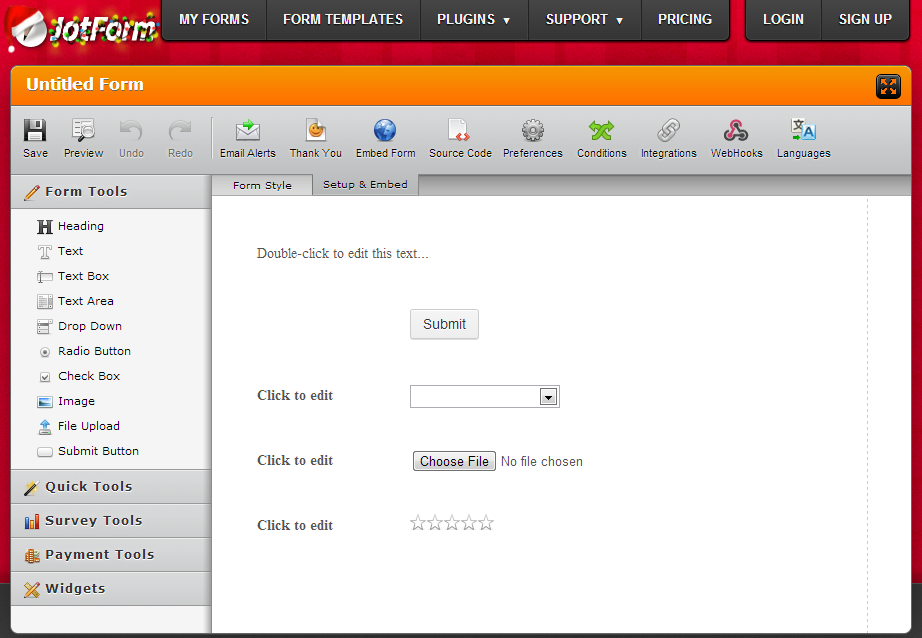Switch to the Setup & Embed tab
Screen dimensions: 922x638
[x=365, y=185]
